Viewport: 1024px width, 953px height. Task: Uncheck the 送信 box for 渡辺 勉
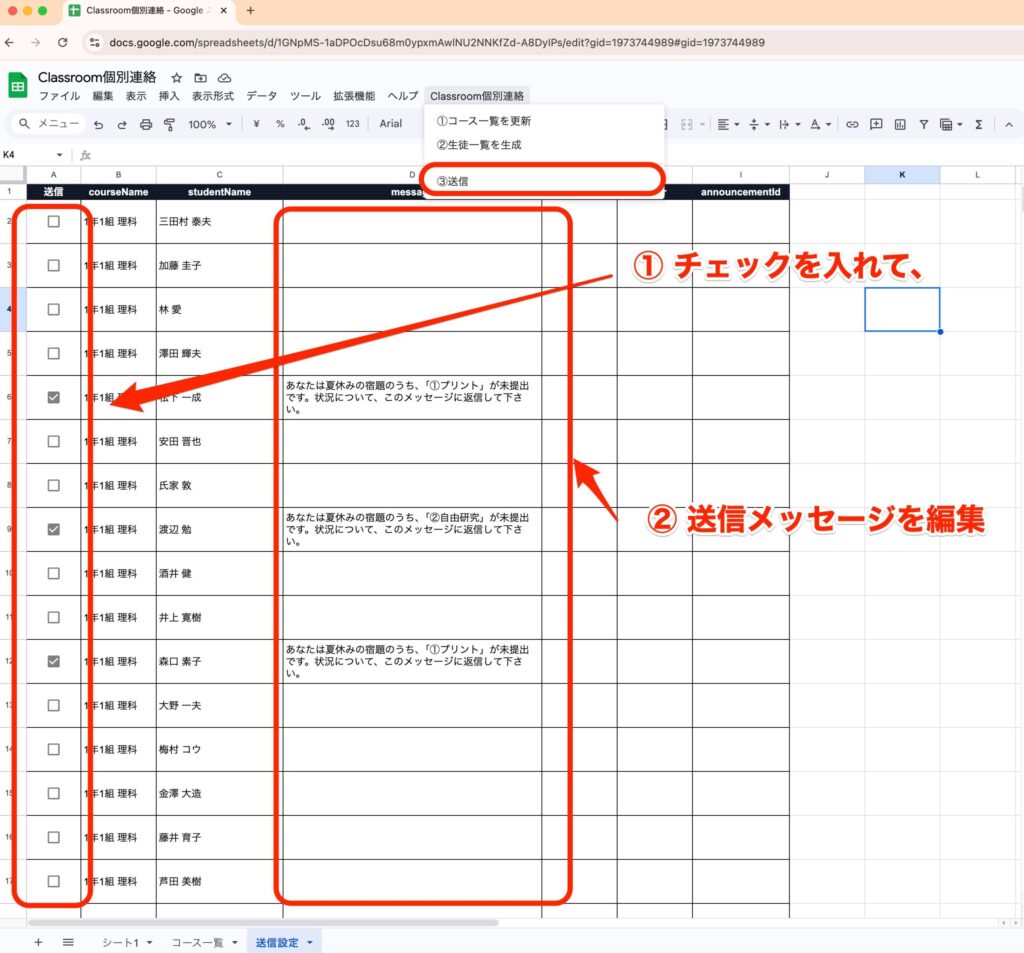(x=54, y=529)
